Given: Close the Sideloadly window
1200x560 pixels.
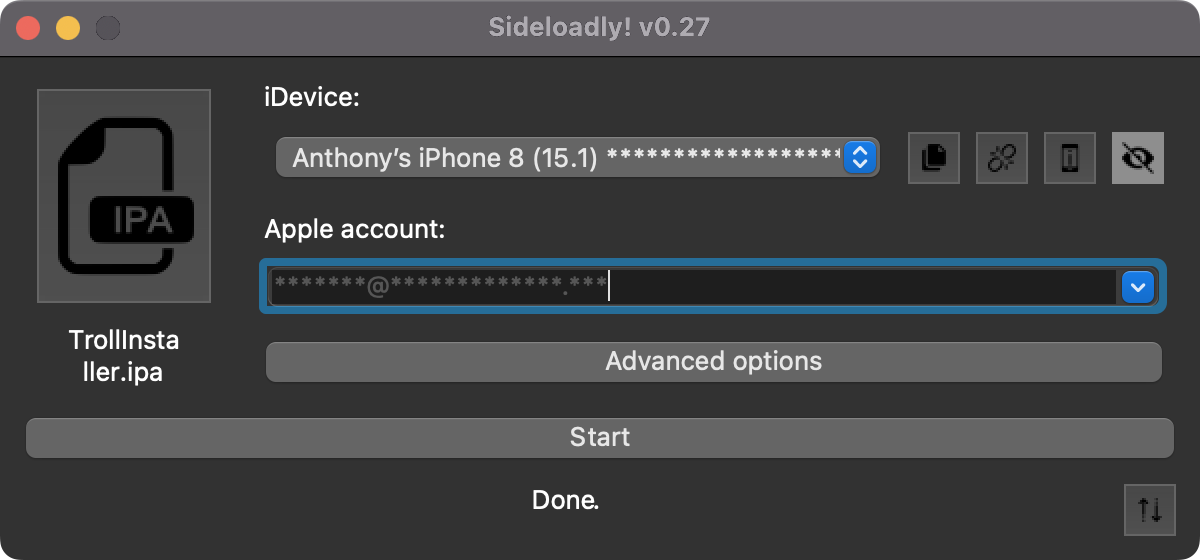Looking at the screenshot, I should [x=28, y=28].
